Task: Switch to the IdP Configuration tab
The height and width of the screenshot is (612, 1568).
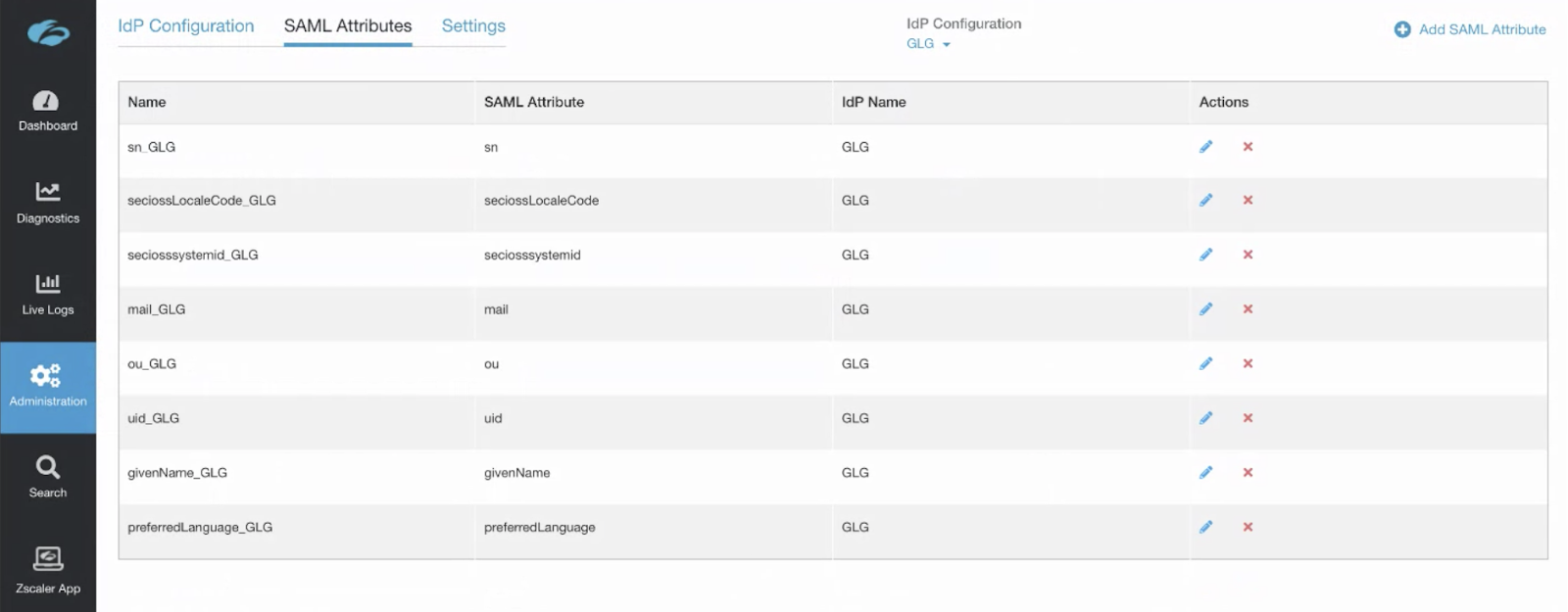Action: point(185,26)
